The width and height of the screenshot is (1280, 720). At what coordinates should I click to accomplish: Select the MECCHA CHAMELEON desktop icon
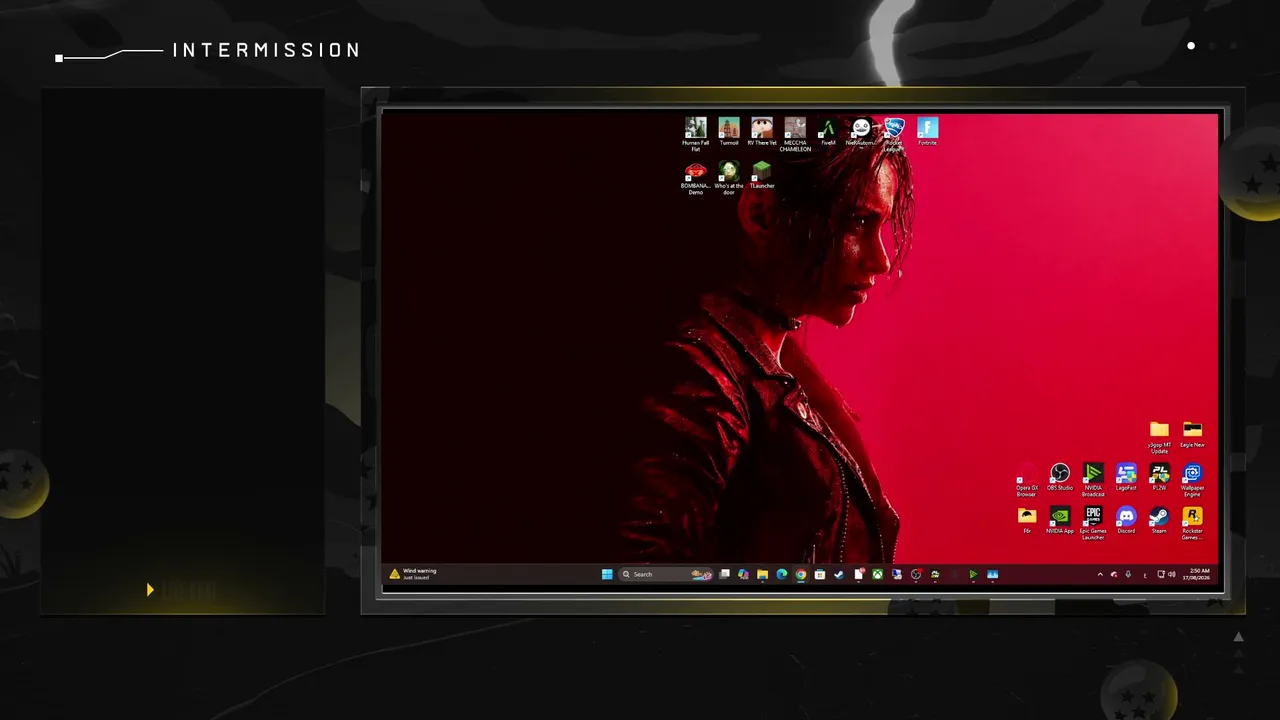795,134
